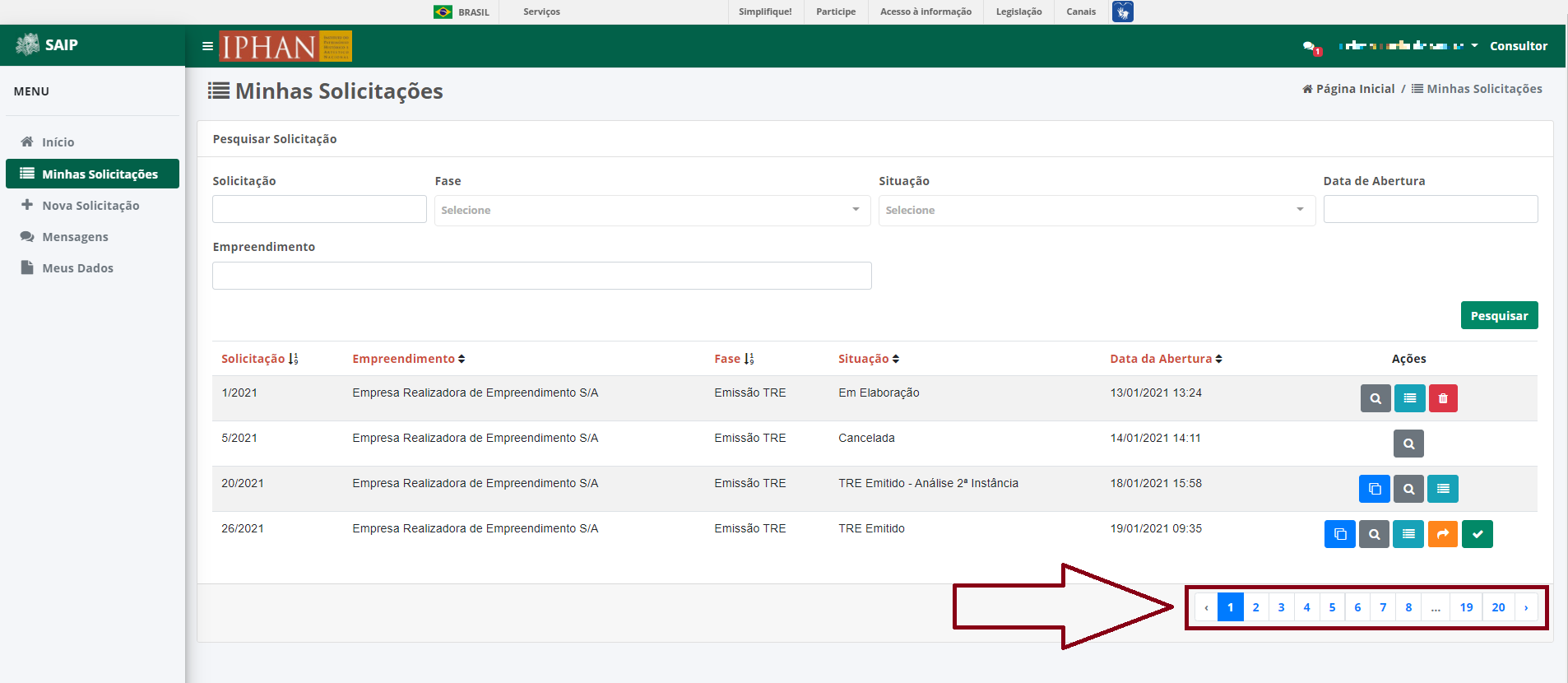The width and height of the screenshot is (1568, 683).
Task: Go to pagination page 5
Action: 1332,607
